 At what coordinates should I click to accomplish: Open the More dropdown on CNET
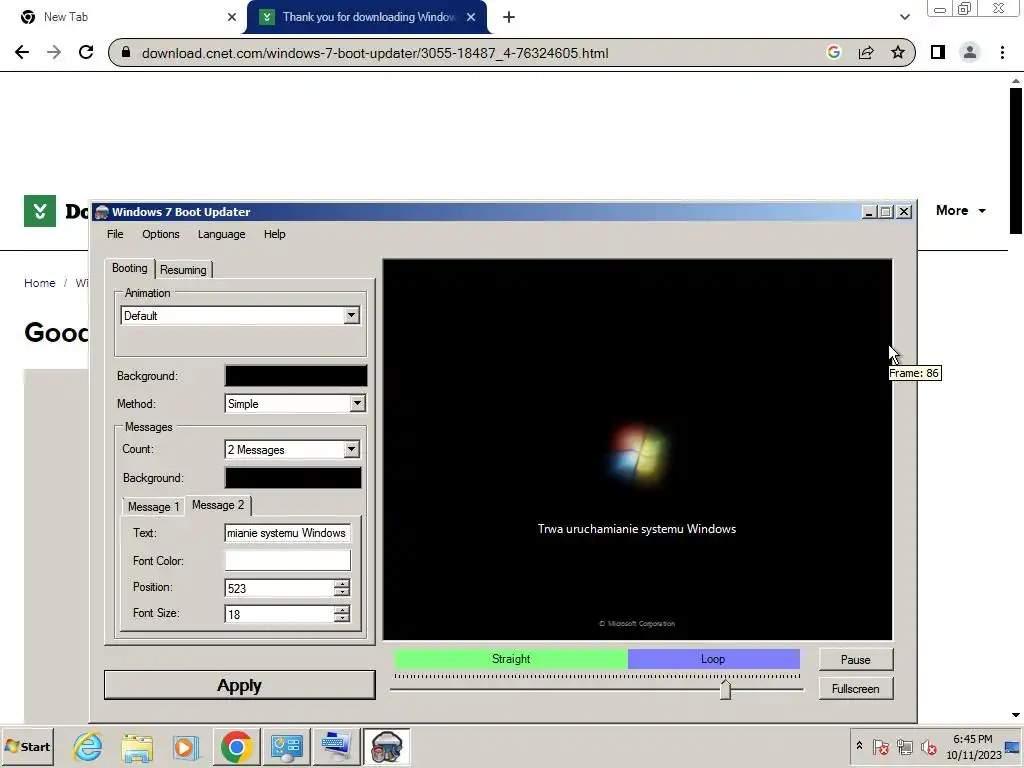pyautogui.click(x=961, y=210)
